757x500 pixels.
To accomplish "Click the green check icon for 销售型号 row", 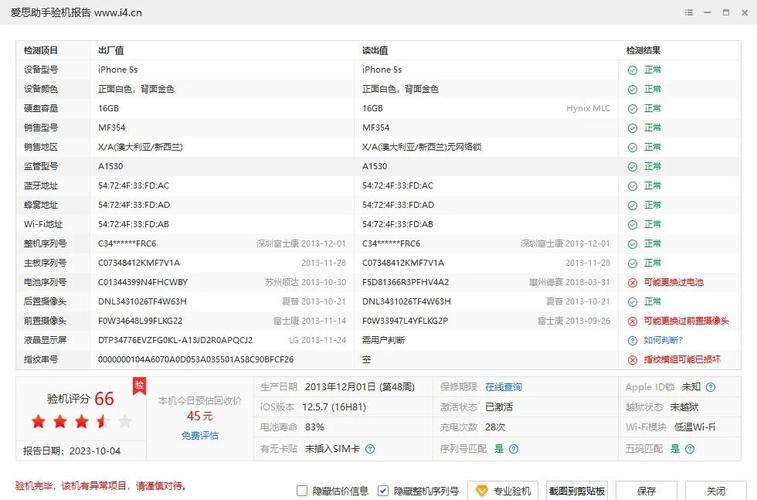I will (x=632, y=128).
